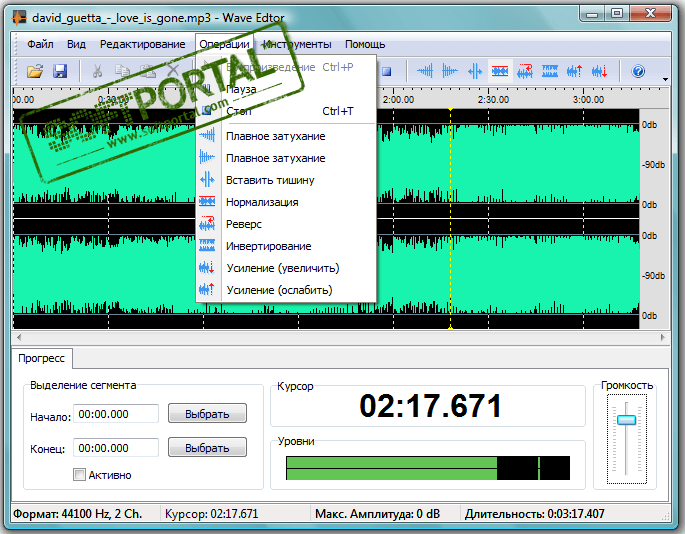Screen dimensions: 685x534
Task: Open the Инструменты menu
Action: [x=297, y=44]
